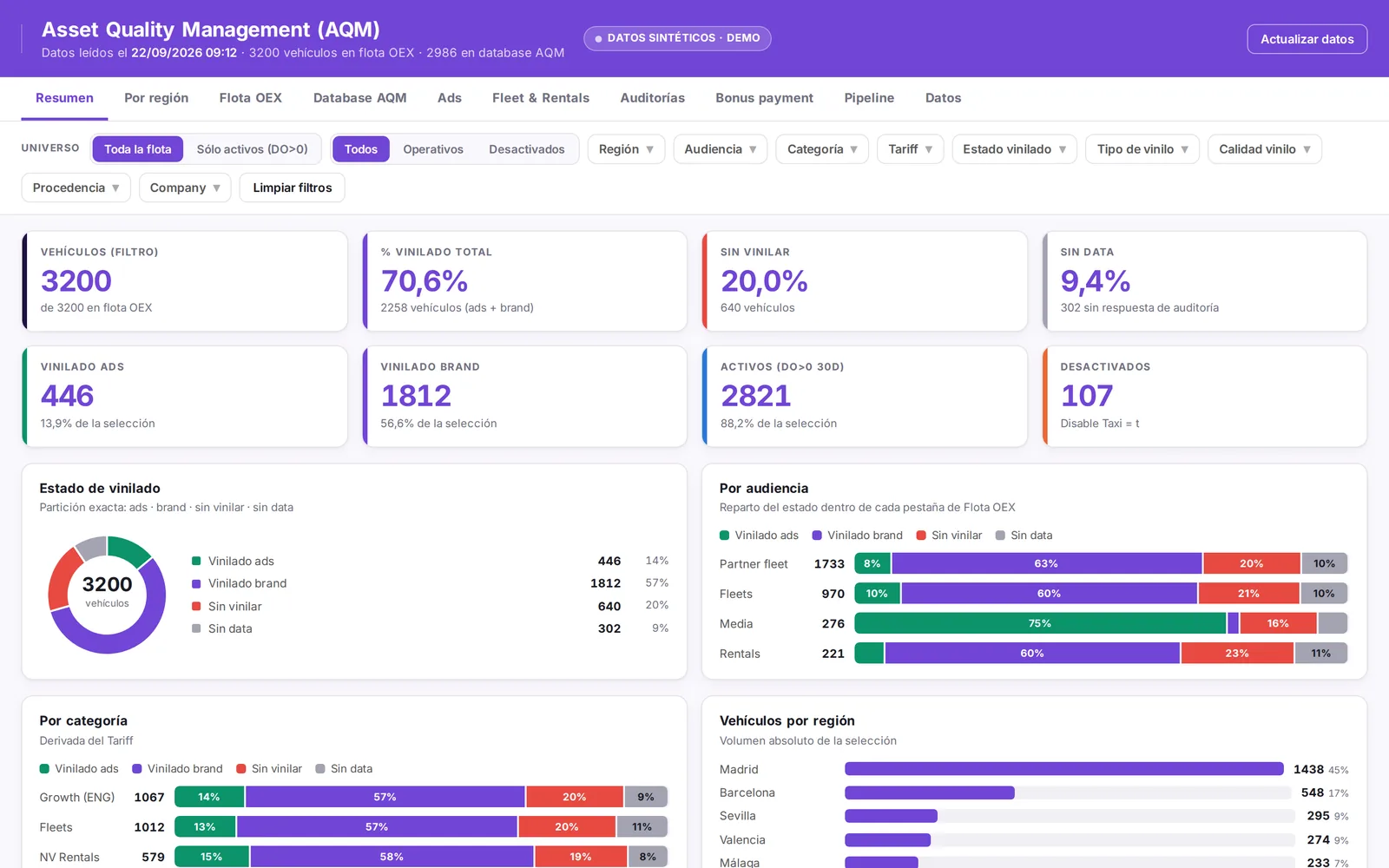Filter by Desactivados vehicles

pos(526,149)
